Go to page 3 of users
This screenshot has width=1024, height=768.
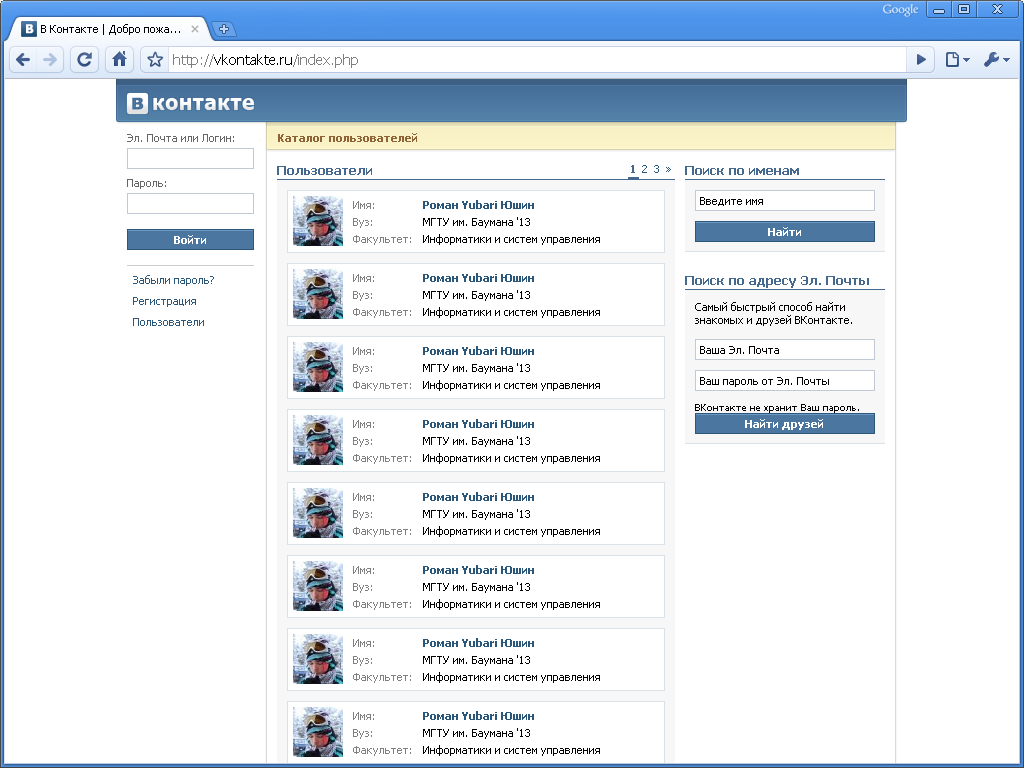(656, 169)
